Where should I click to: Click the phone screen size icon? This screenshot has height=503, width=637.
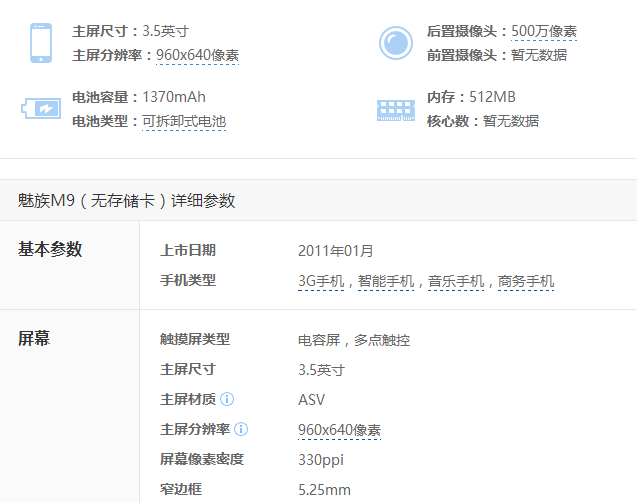click(41, 43)
